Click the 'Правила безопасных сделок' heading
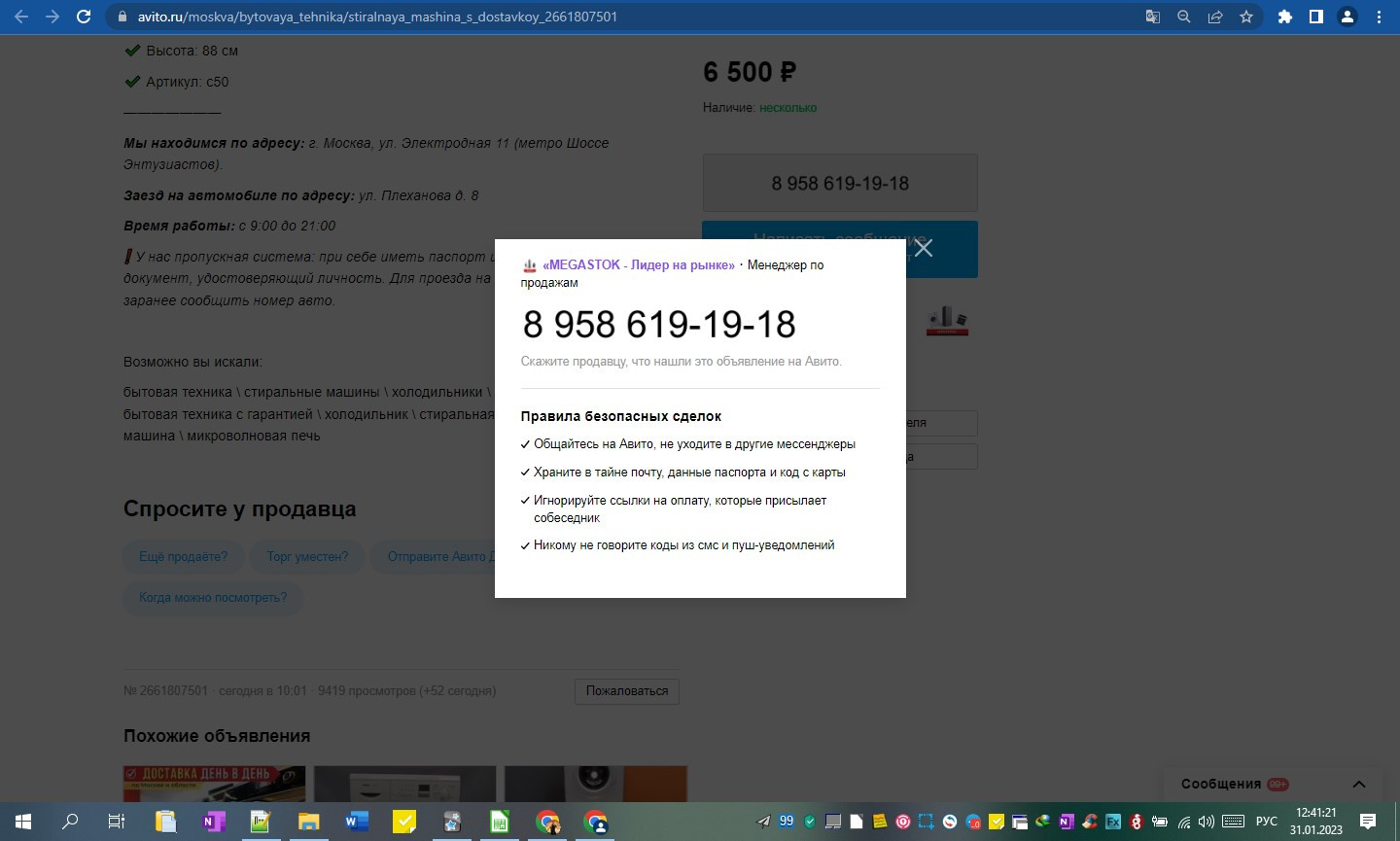1400x841 pixels. (x=620, y=416)
